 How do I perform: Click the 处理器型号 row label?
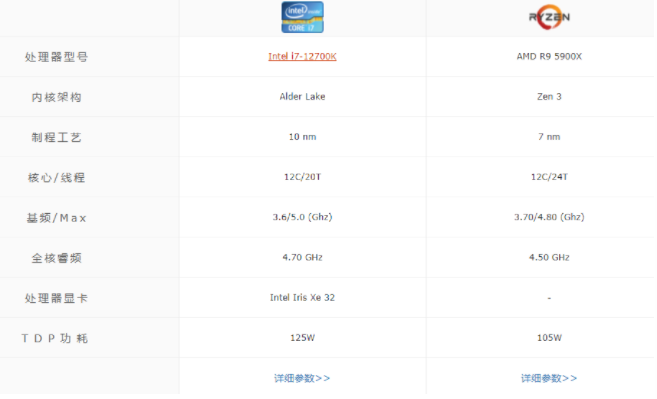pos(56,57)
